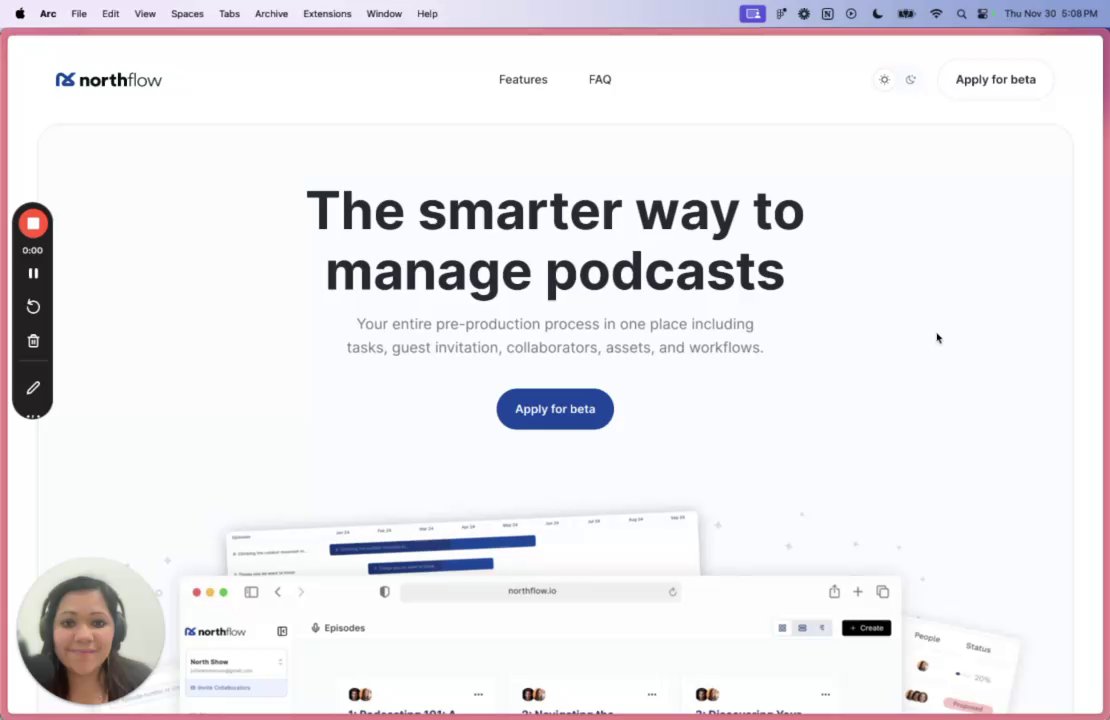Open Control Center
Image resolution: width=1110 pixels, height=720 pixels.
983,13
